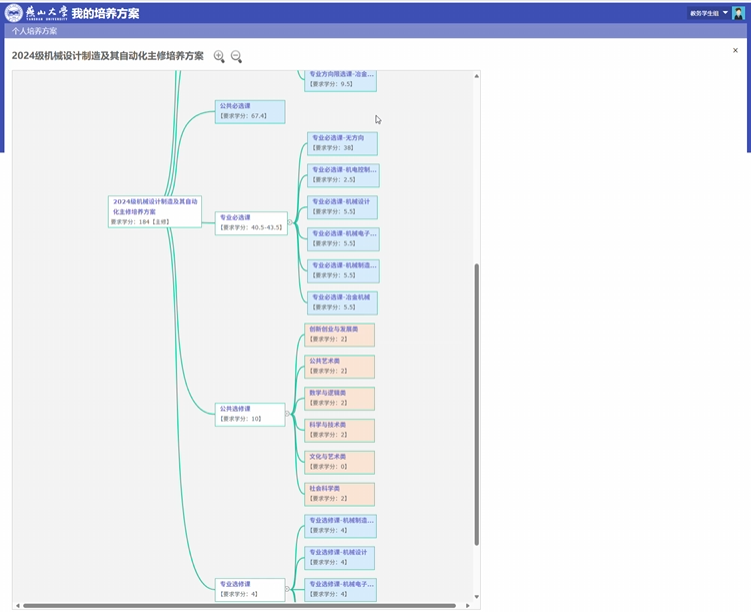751x612 pixels.
Task: Click the vertical scrollbar up arrow
Action: tap(477, 76)
